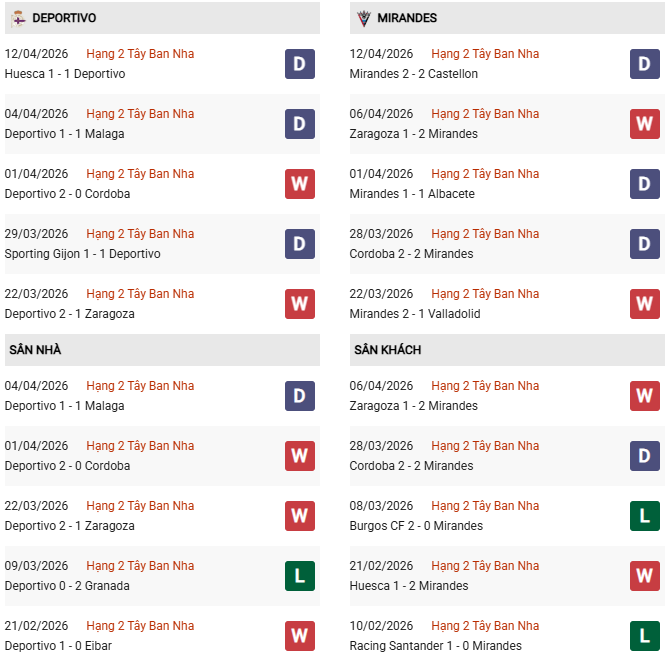Click the Mirandes club crest icon
The image size is (666, 659).
(x=363, y=18)
